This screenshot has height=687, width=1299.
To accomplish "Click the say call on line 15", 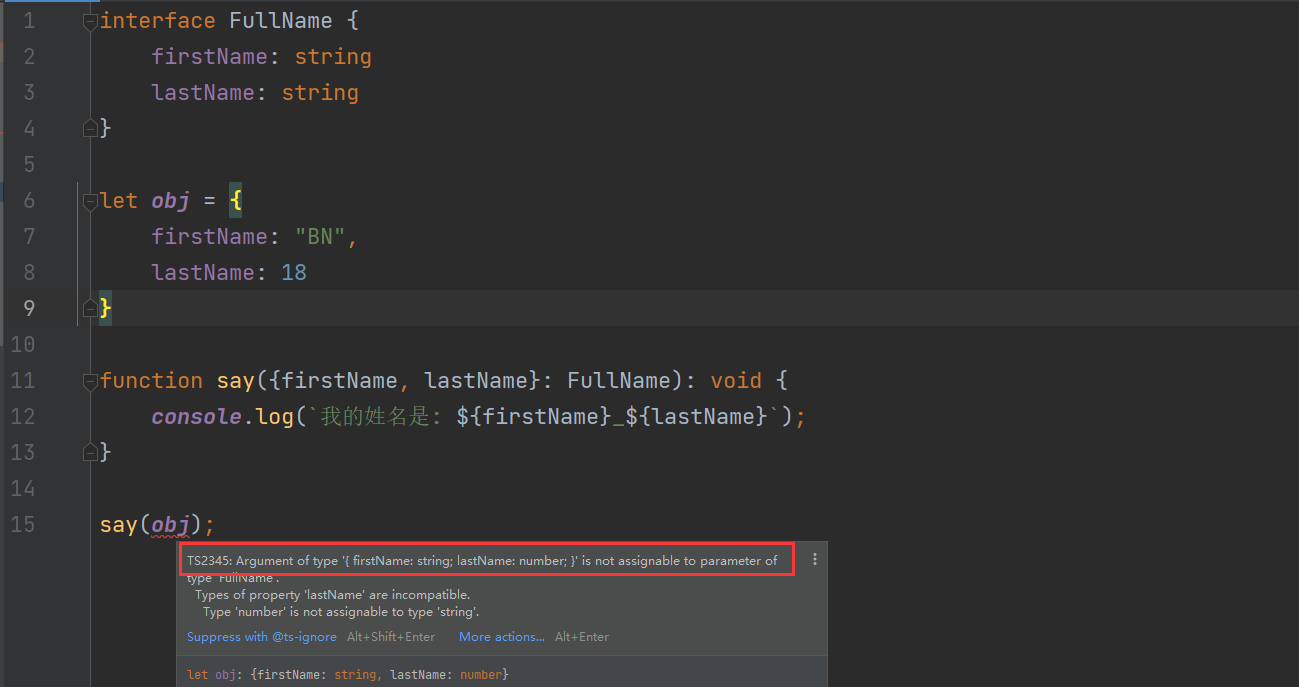I will pos(119,524).
